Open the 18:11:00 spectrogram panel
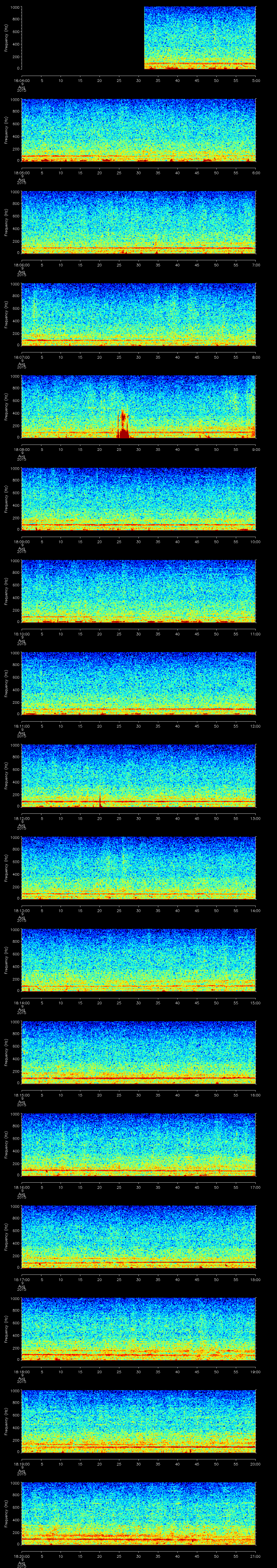Image resolution: width=277 pixels, height=1568 pixels. coord(138,683)
